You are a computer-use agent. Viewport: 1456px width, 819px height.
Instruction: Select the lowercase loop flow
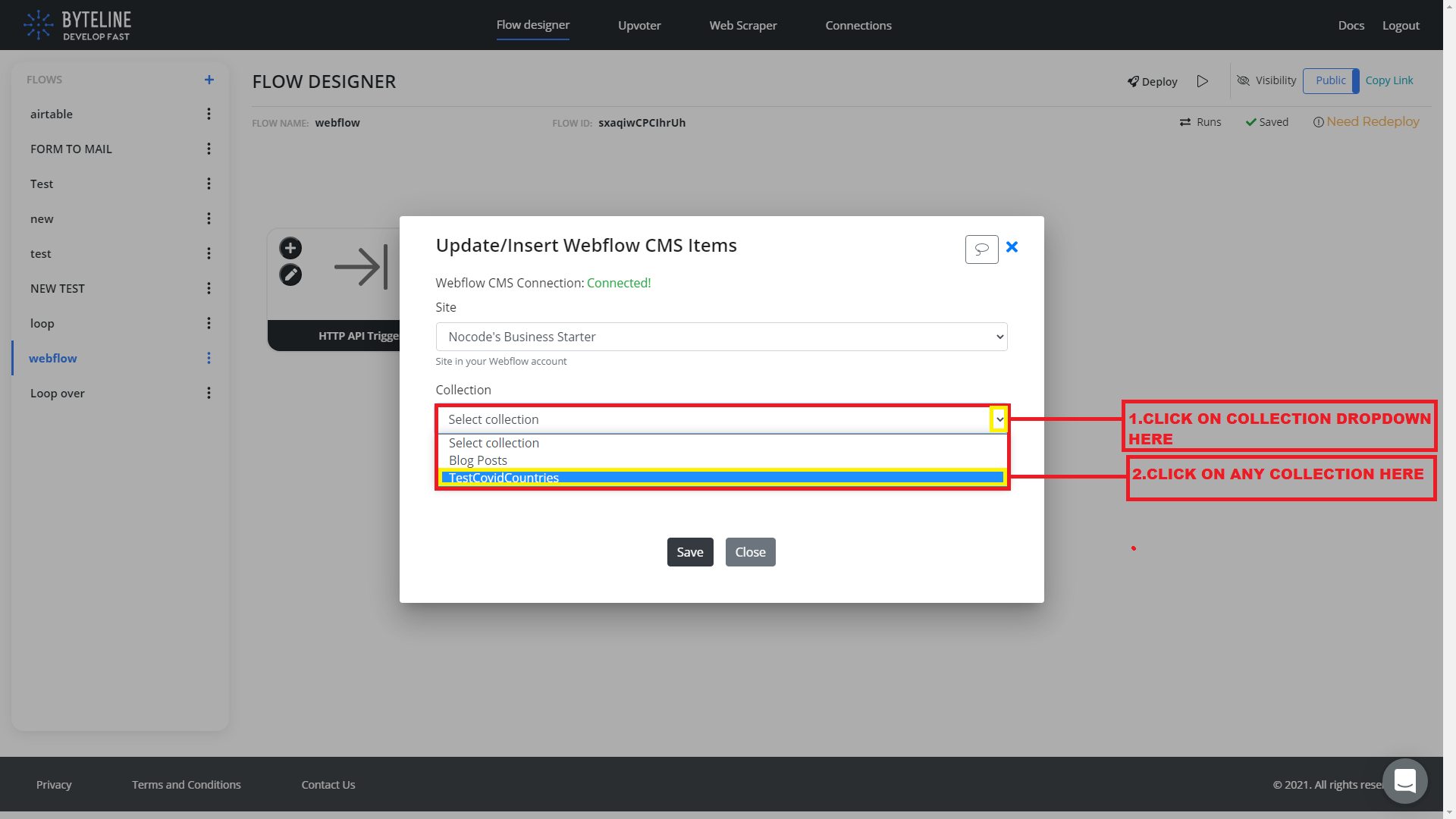point(42,323)
